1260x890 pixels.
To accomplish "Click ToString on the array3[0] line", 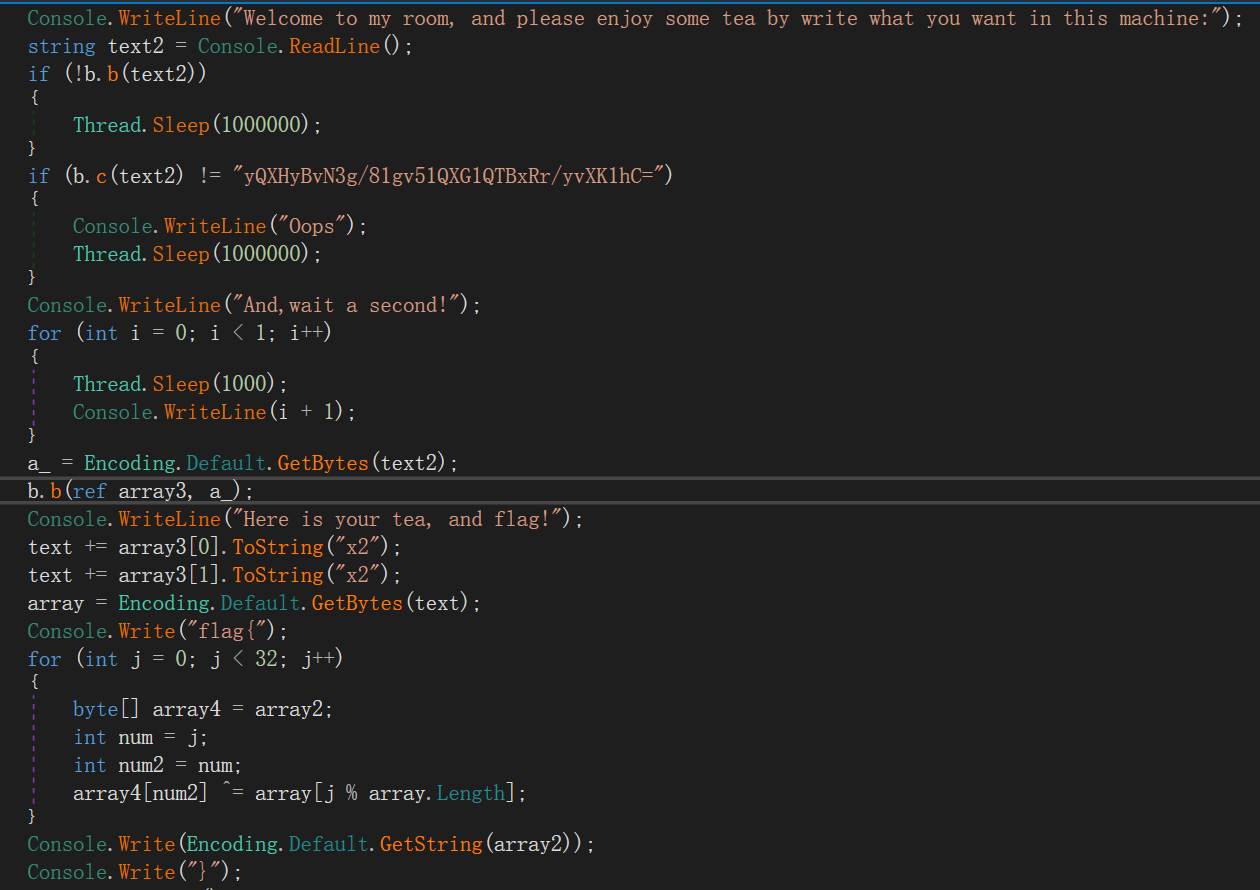I will [x=278, y=547].
